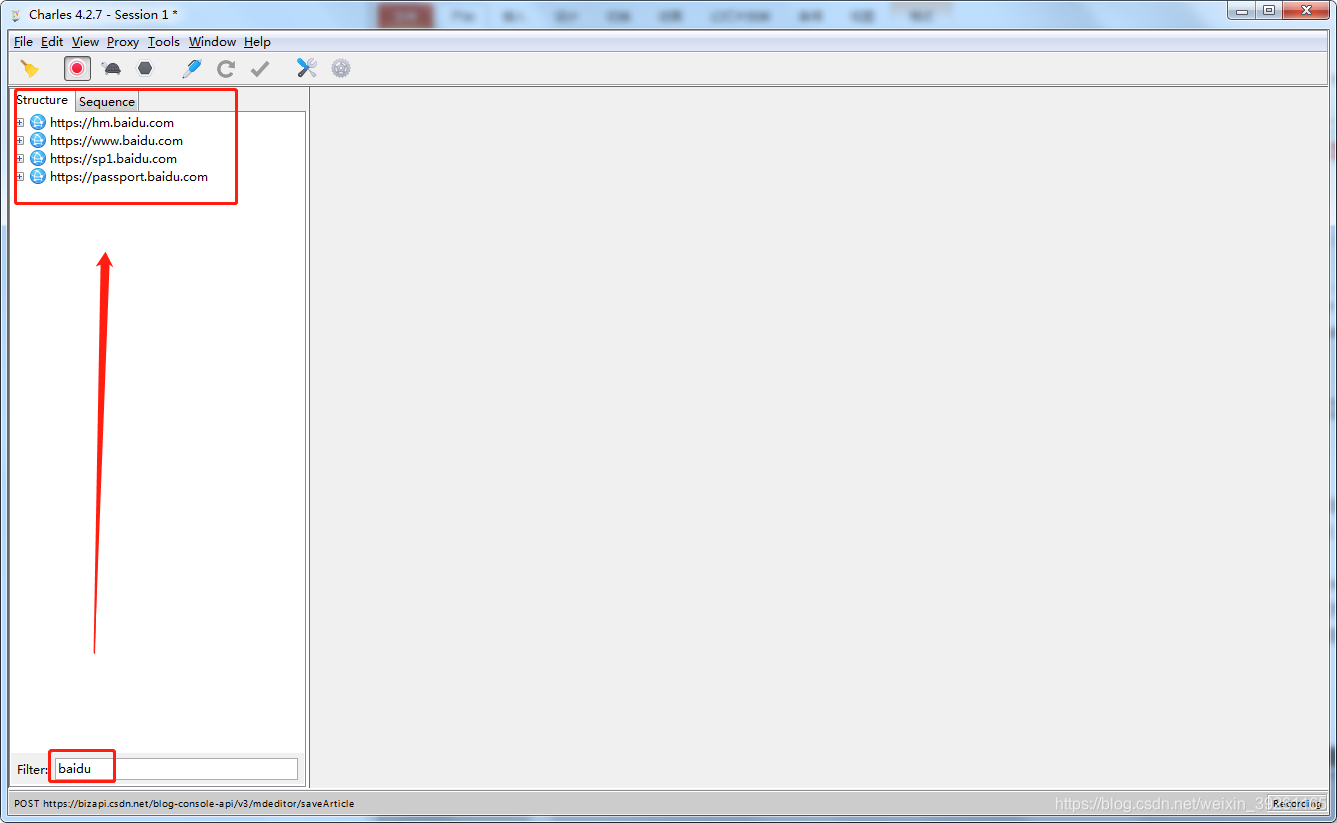Select https://passport.baidu.com host row
The width and height of the screenshot is (1337, 823).
coord(129,177)
